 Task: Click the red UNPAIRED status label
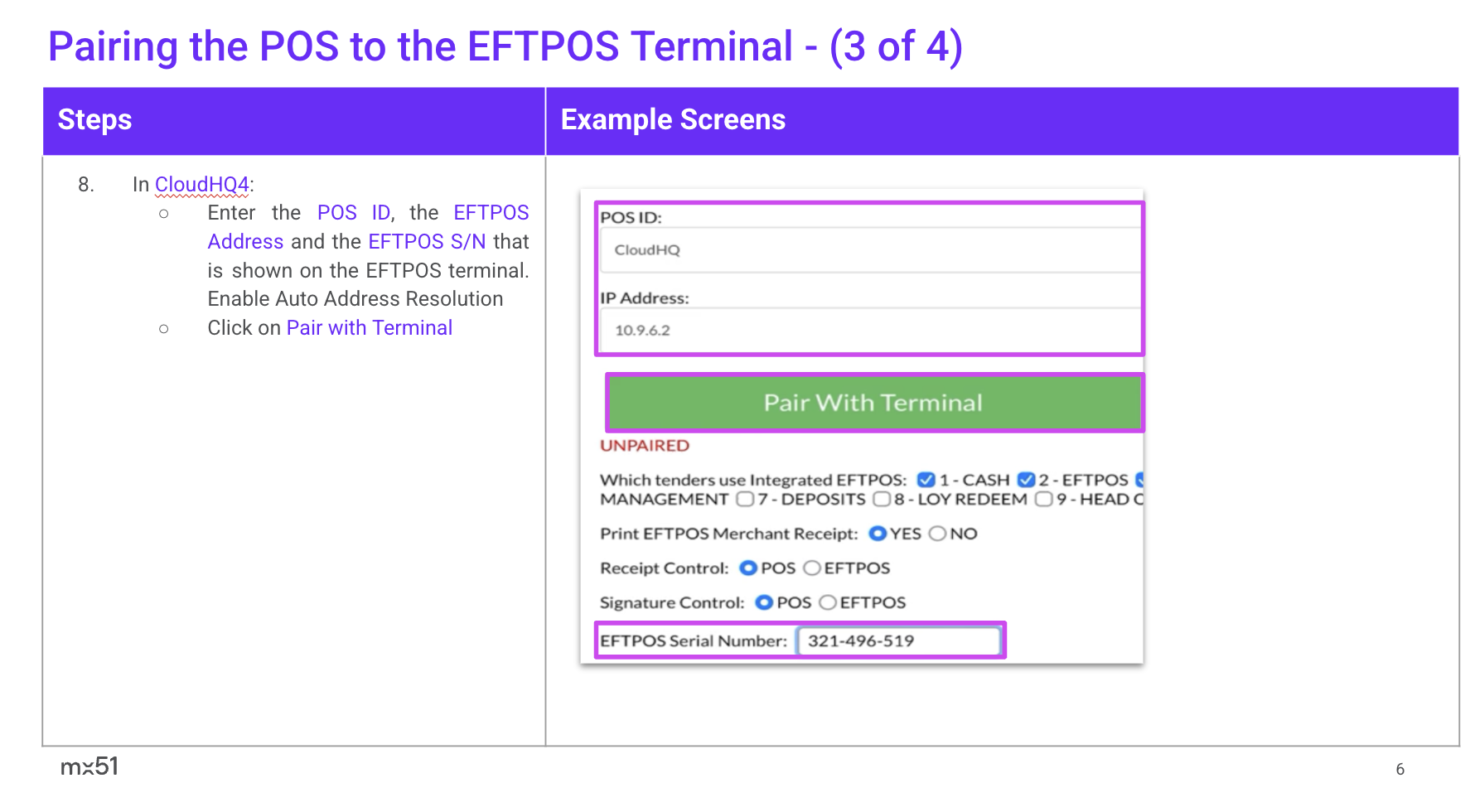point(645,446)
